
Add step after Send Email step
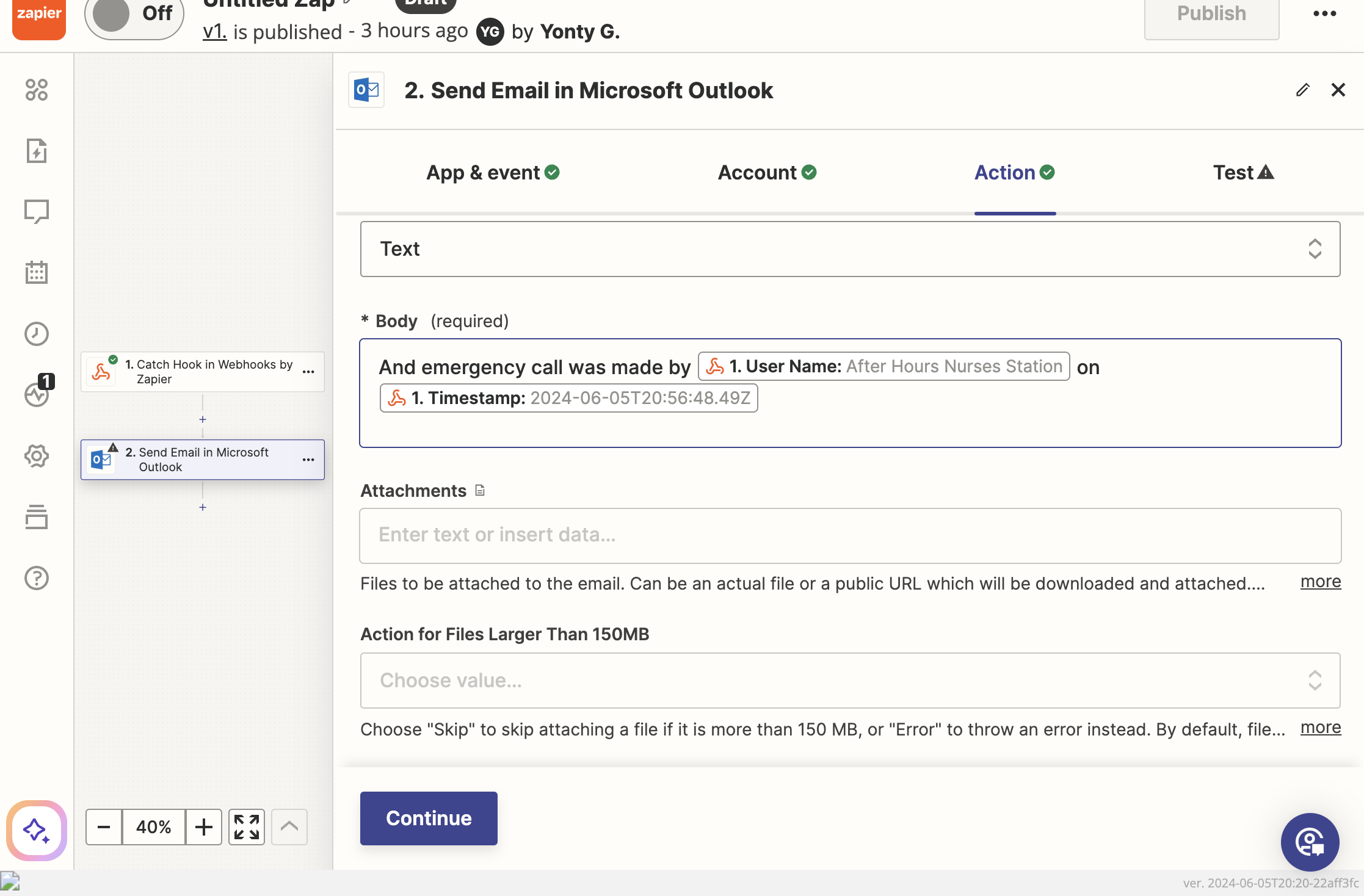tap(203, 507)
